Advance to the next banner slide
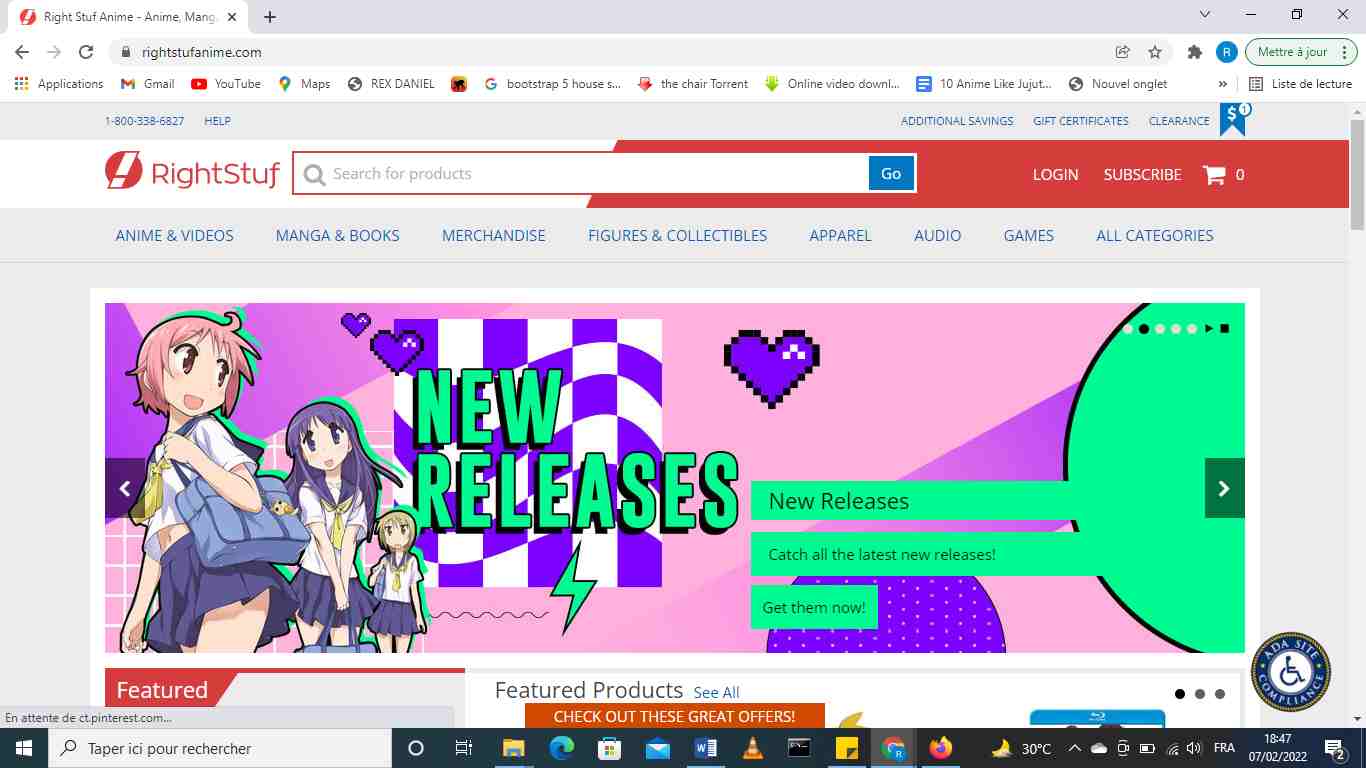Image resolution: width=1366 pixels, height=768 pixels. pyautogui.click(x=1224, y=488)
